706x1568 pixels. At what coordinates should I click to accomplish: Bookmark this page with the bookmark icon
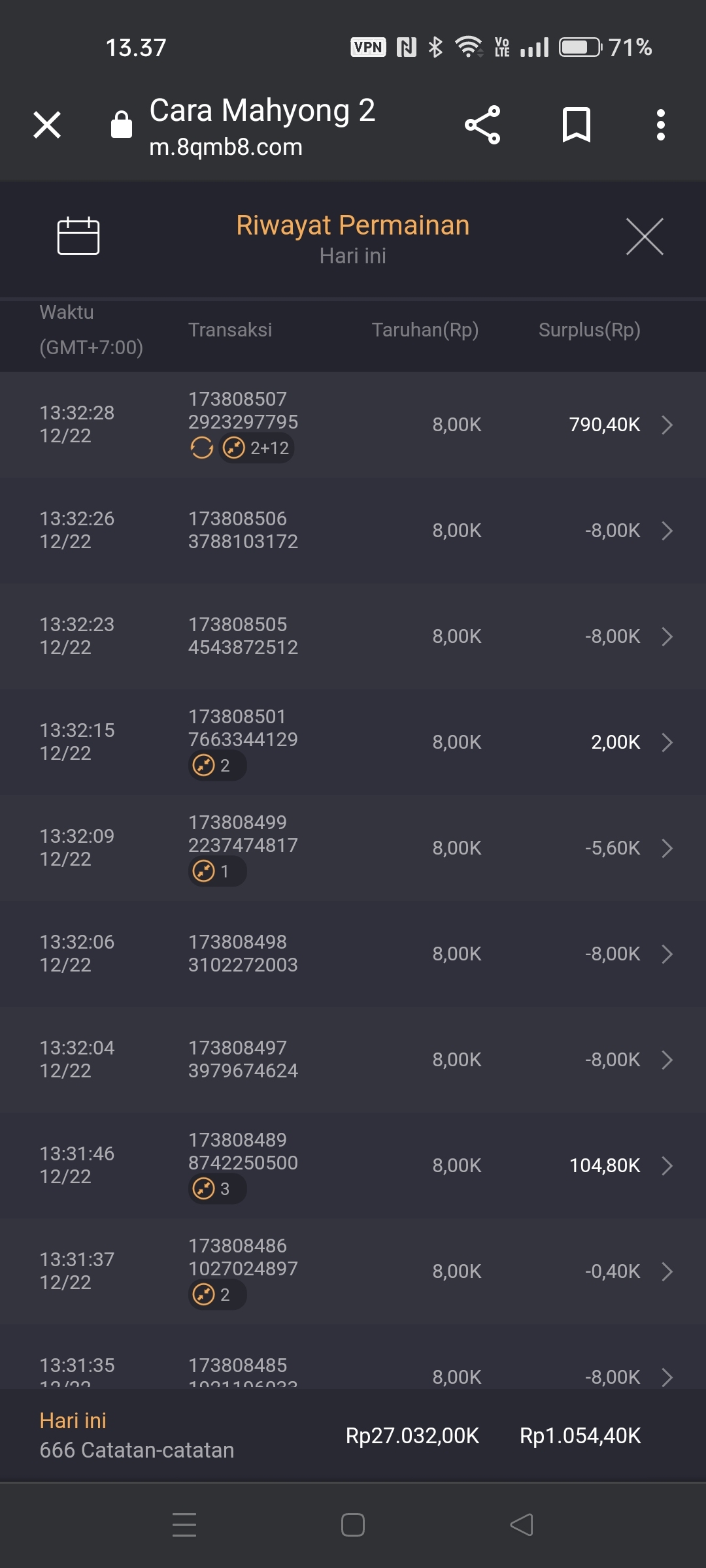576,125
